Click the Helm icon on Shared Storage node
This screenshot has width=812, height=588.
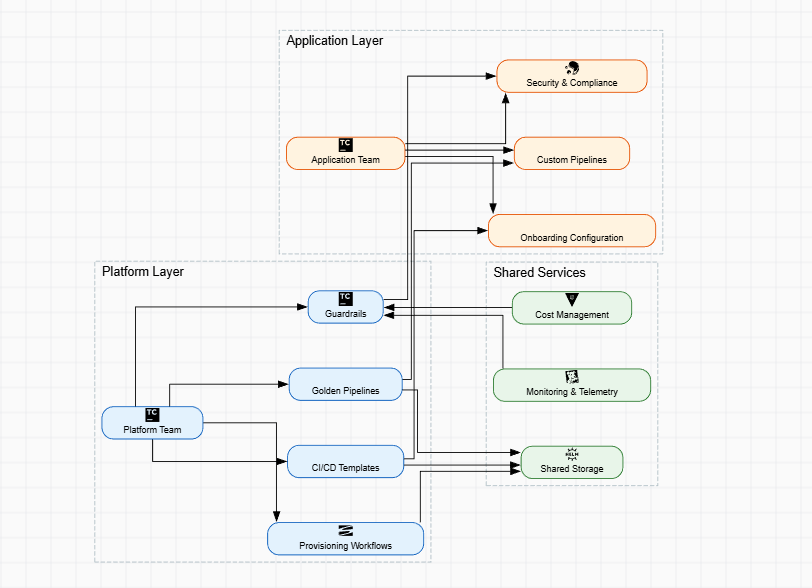(x=571, y=455)
